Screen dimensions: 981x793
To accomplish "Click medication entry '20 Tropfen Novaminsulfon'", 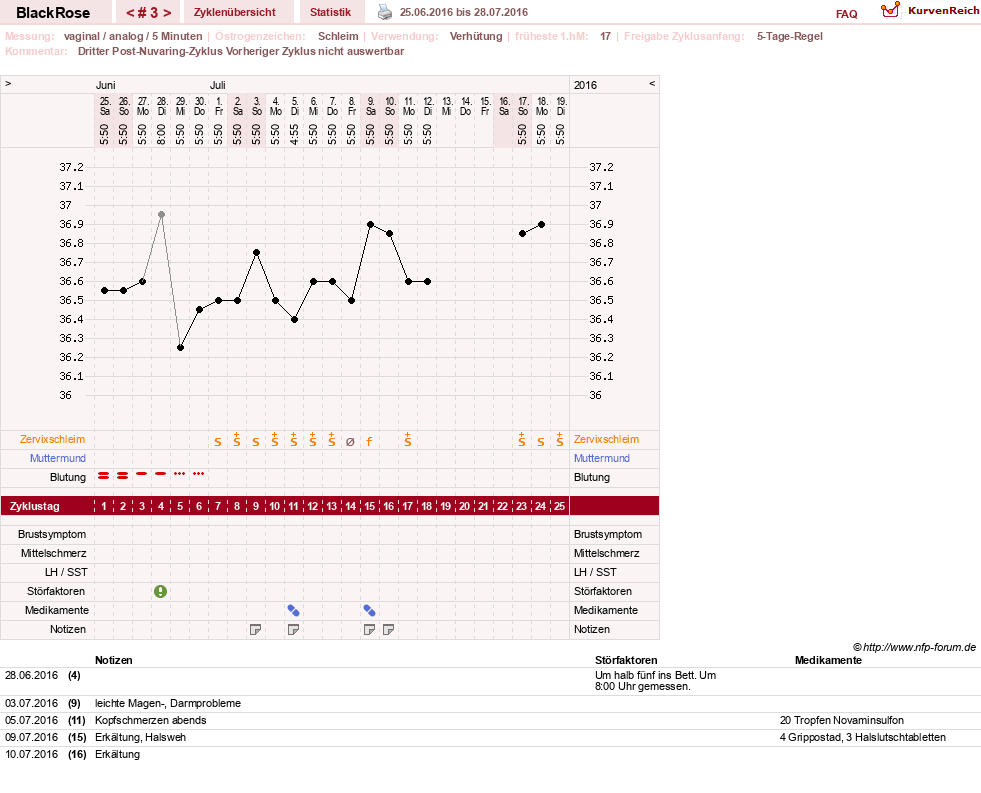I will click(841, 720).
